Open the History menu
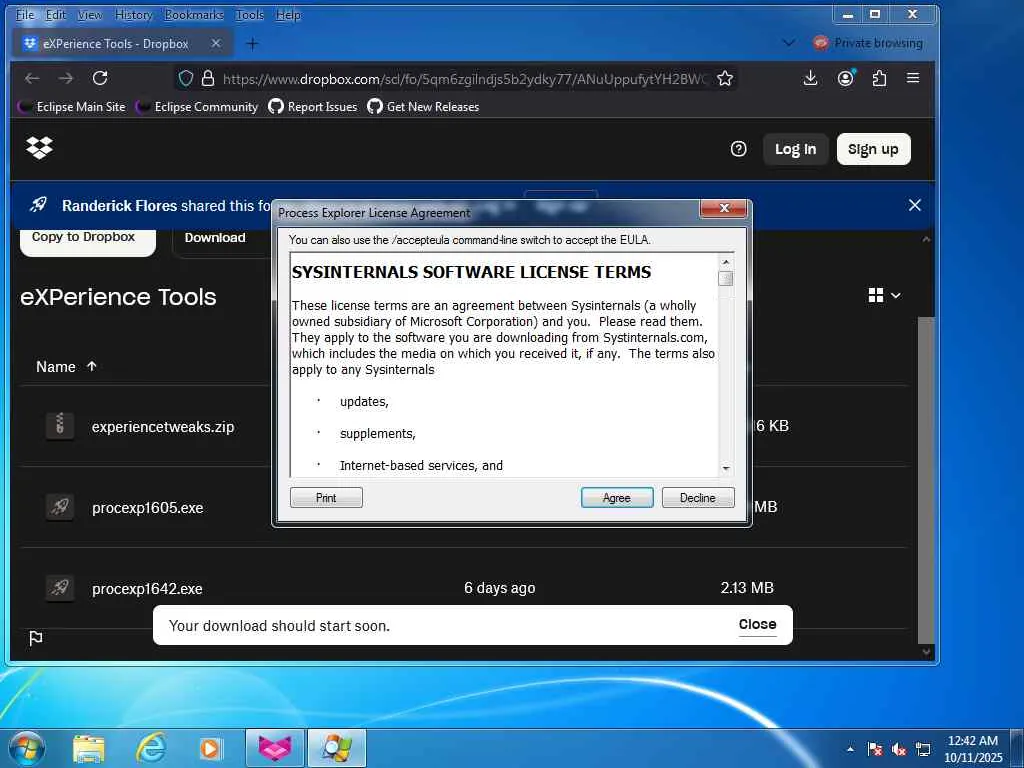 point(133,14)
